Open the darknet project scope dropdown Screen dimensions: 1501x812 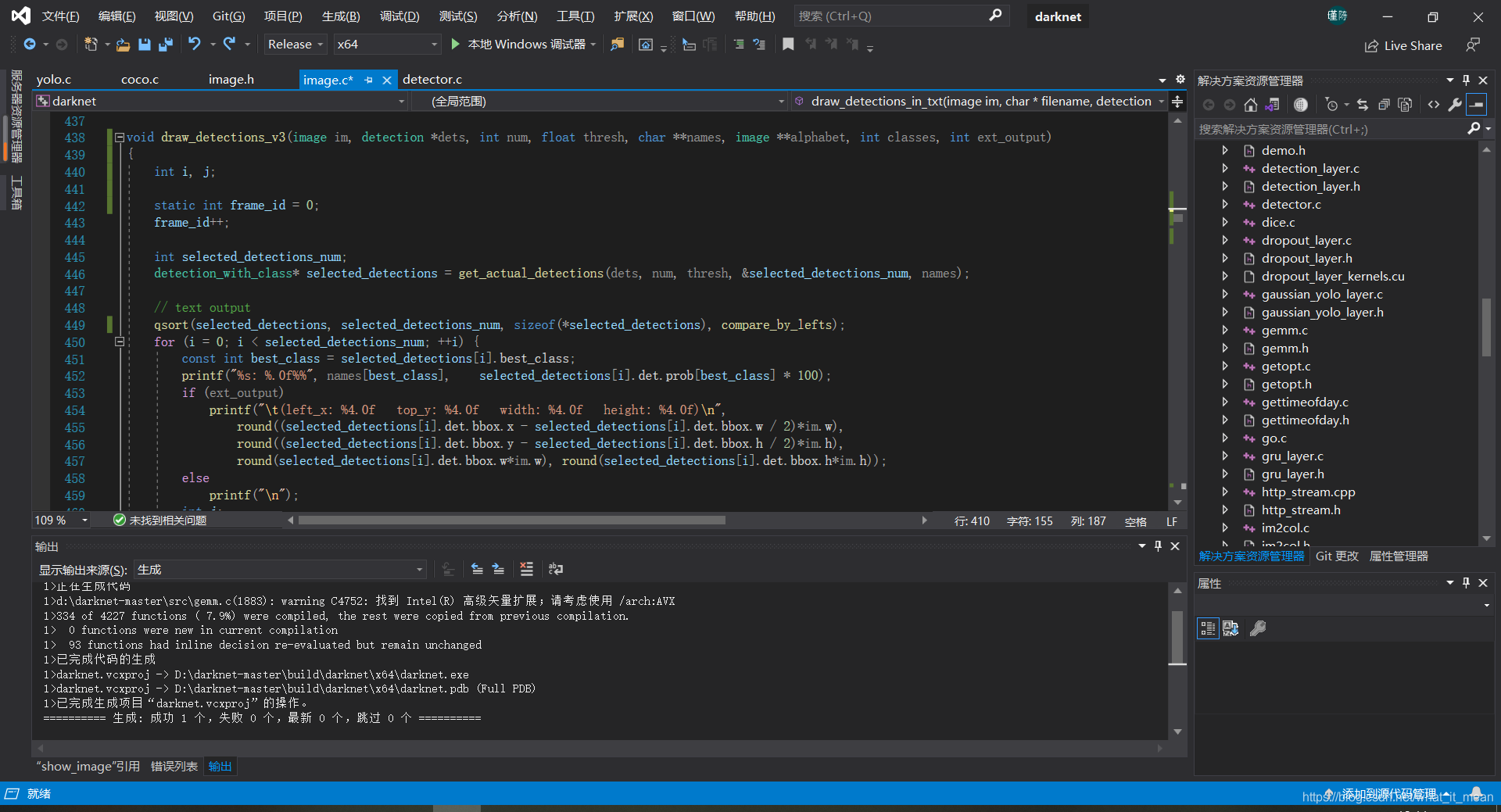coord(221,102)
